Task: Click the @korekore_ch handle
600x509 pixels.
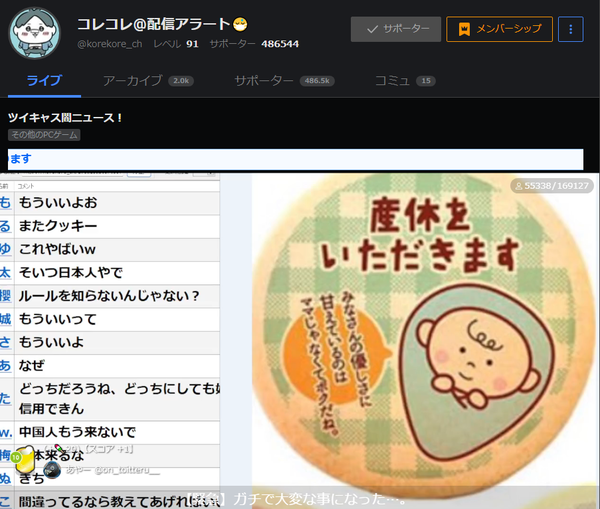Action: pyautogui.click(x=109, y=44)
